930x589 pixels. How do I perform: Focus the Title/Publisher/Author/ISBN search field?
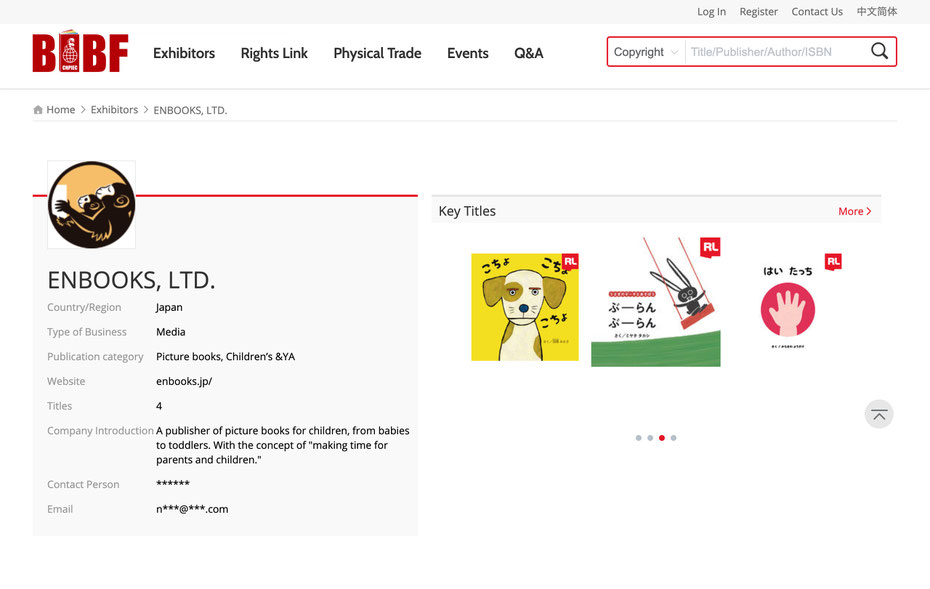(x=776, y=52)
